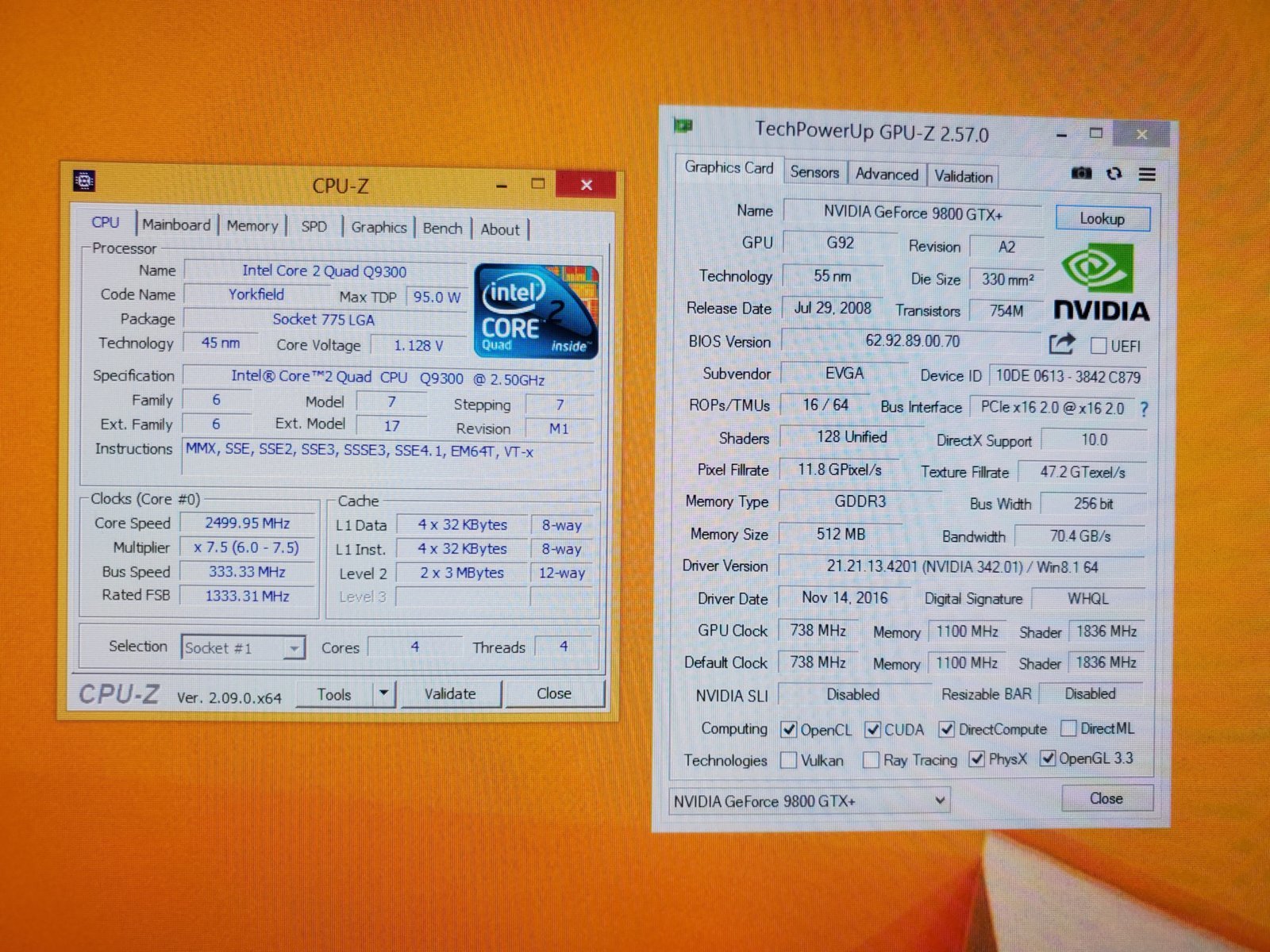This screenshot has width=1270, height=952.
Task: Click the Multiplier value x 7.5 (6.0 - 7.5)
Action: (x=247, y=548)
